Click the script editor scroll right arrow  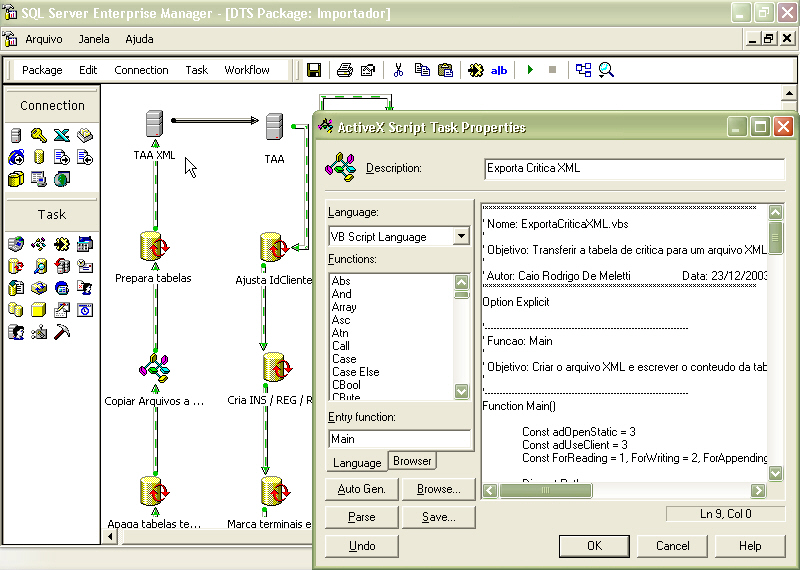(x=758, y=490)
